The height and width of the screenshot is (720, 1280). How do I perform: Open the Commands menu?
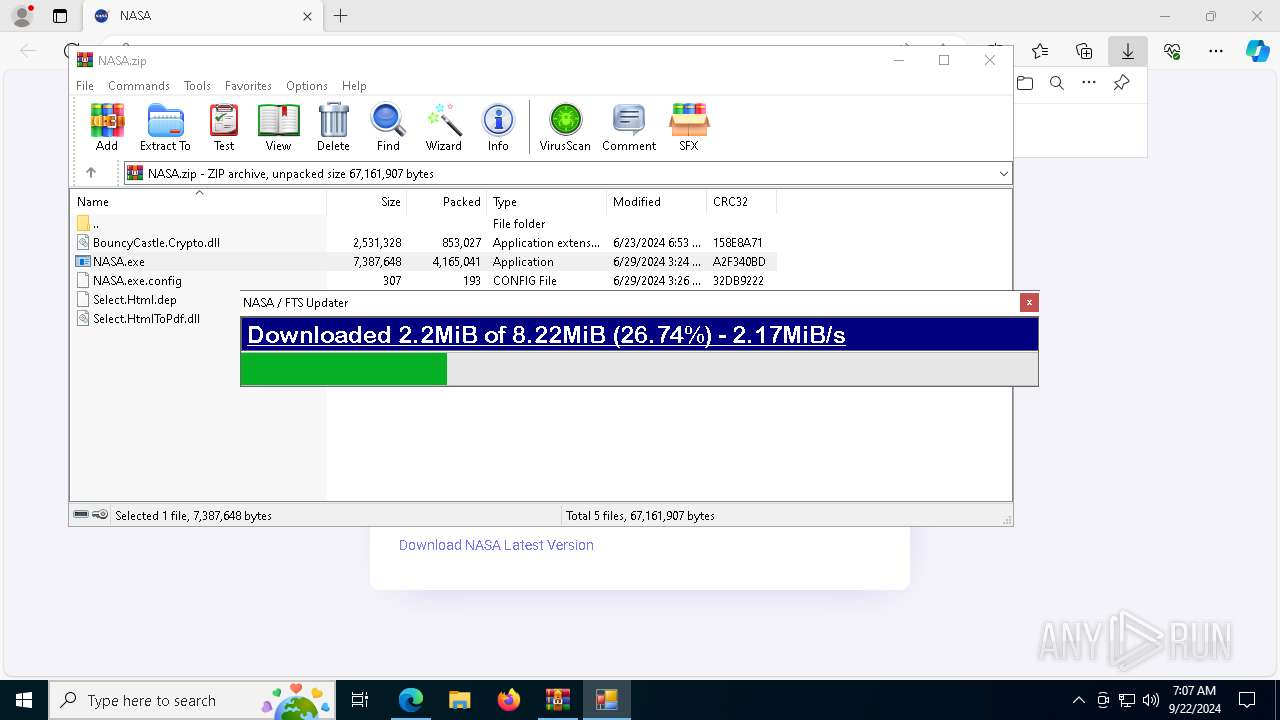click(x=139, y=86)
